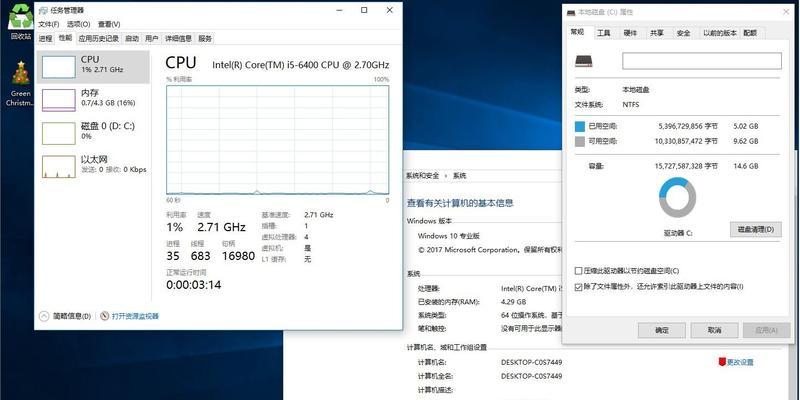Click the drive icon in properties dialog

pyautogui.click(x=584, y=61)
